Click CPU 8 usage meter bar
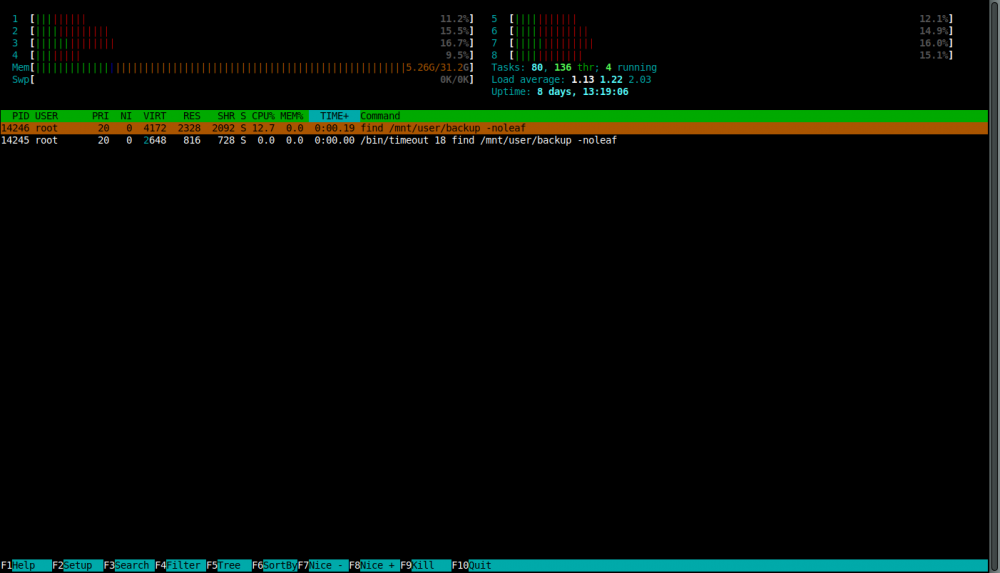Viewport: 1000px width, 573px height. [732, 56]
